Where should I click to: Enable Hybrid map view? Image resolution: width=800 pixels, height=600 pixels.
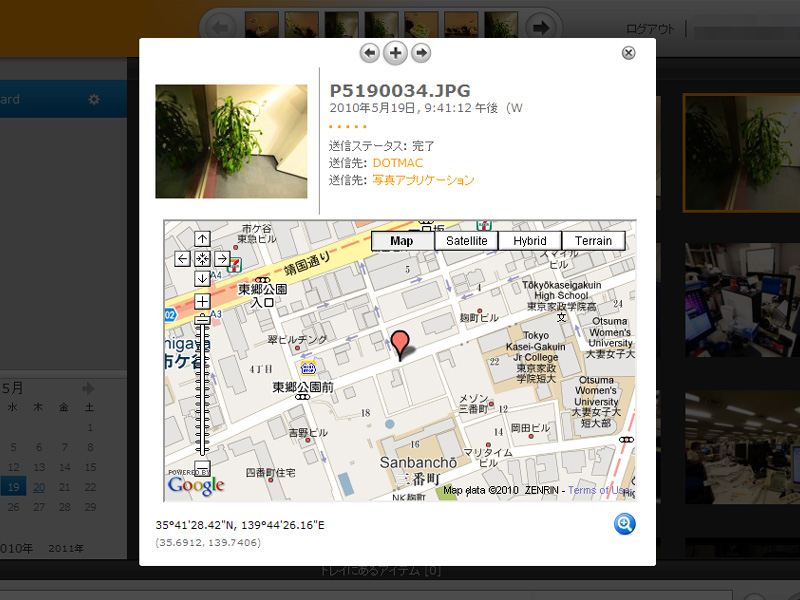(530, 240)
